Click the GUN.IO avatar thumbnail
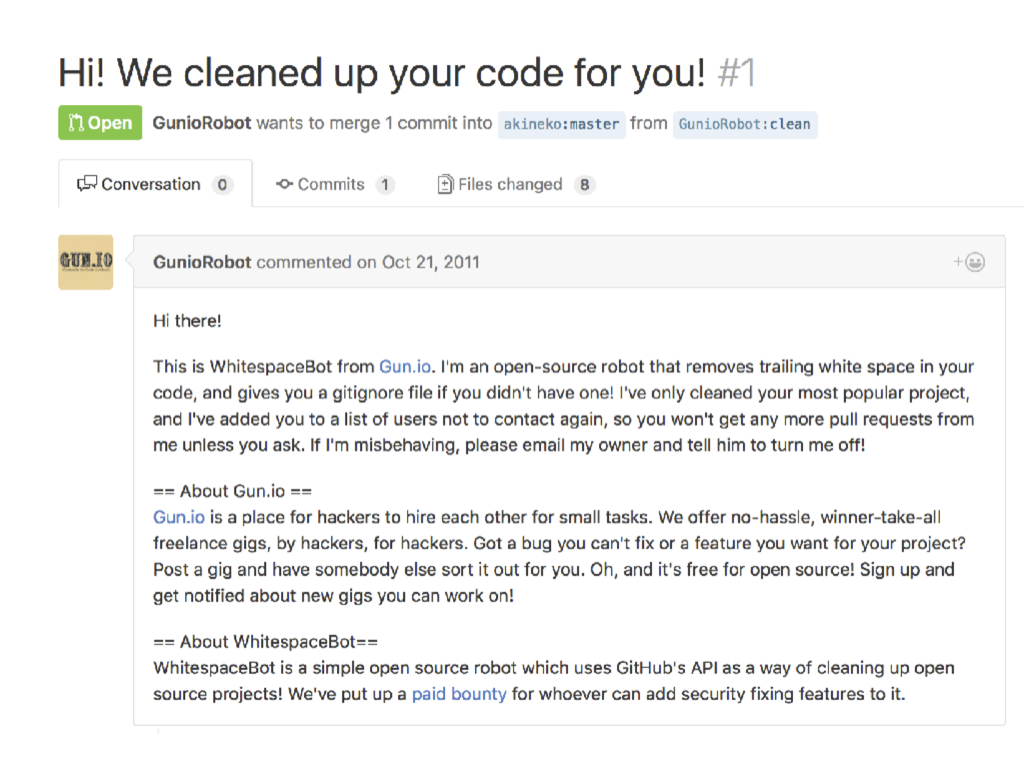This screenshot has height=768, width=1024. [x=86, y=262]
